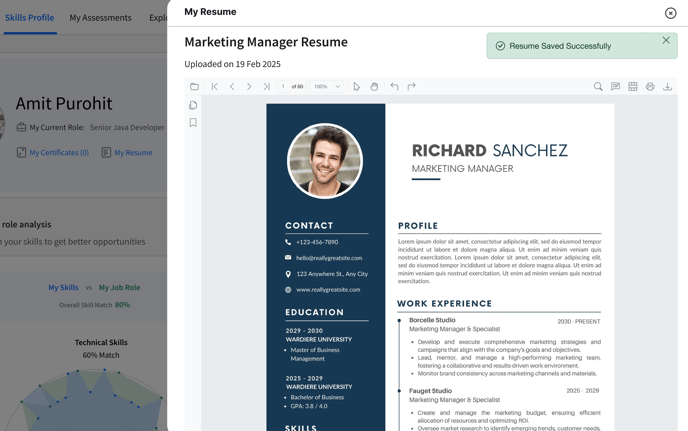688x431 pixels.
Task: Click the address 123 Anywhere St., Any City
Action: coord(332,274)
